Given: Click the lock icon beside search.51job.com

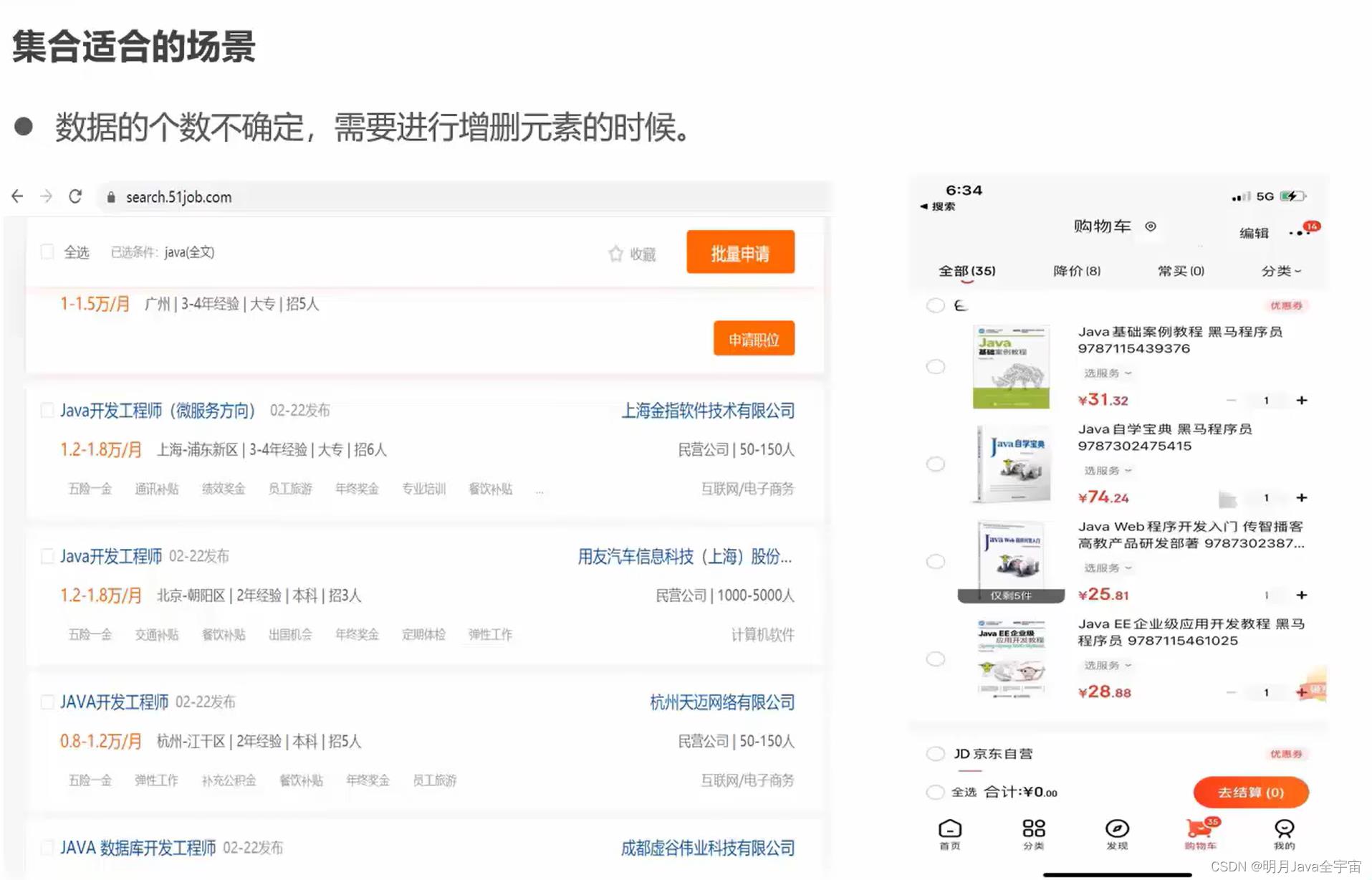Looking at the screenshot, I should pyautogui.click(x=110, y=197).
